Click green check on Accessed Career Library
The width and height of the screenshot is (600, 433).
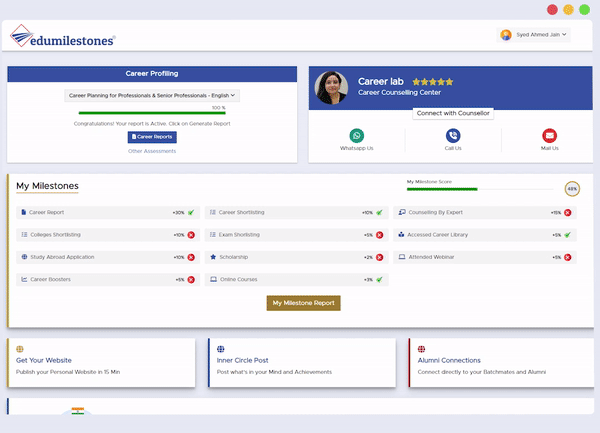click(567, 235)
